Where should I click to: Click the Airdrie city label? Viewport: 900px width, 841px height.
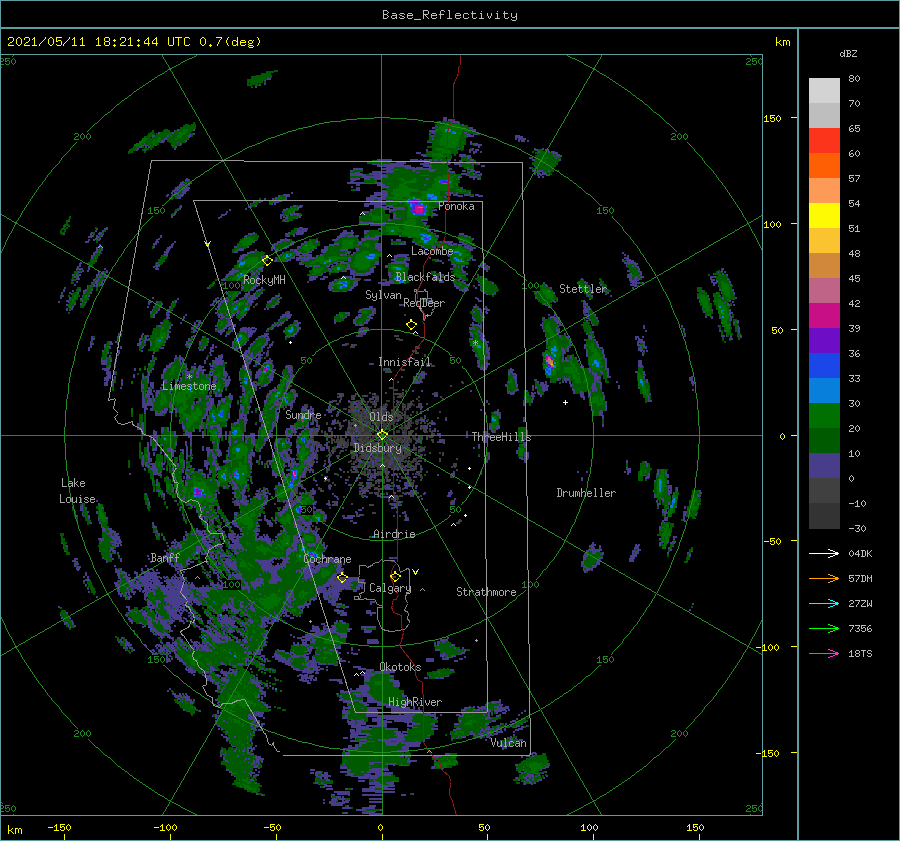tap(394, 534)
